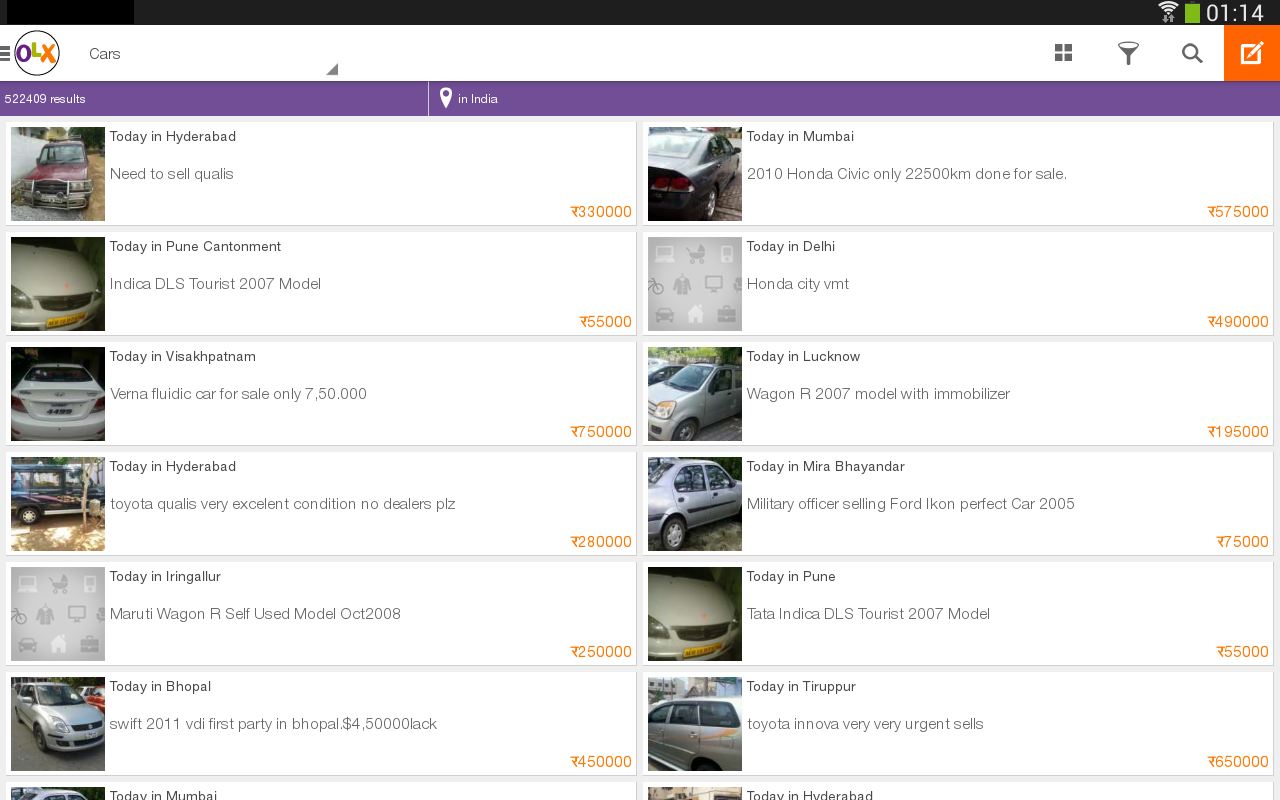The height and width of the screenshot is (800, 1280).
Task: Select the ₹750000 price
Action: tap(601, 432)
